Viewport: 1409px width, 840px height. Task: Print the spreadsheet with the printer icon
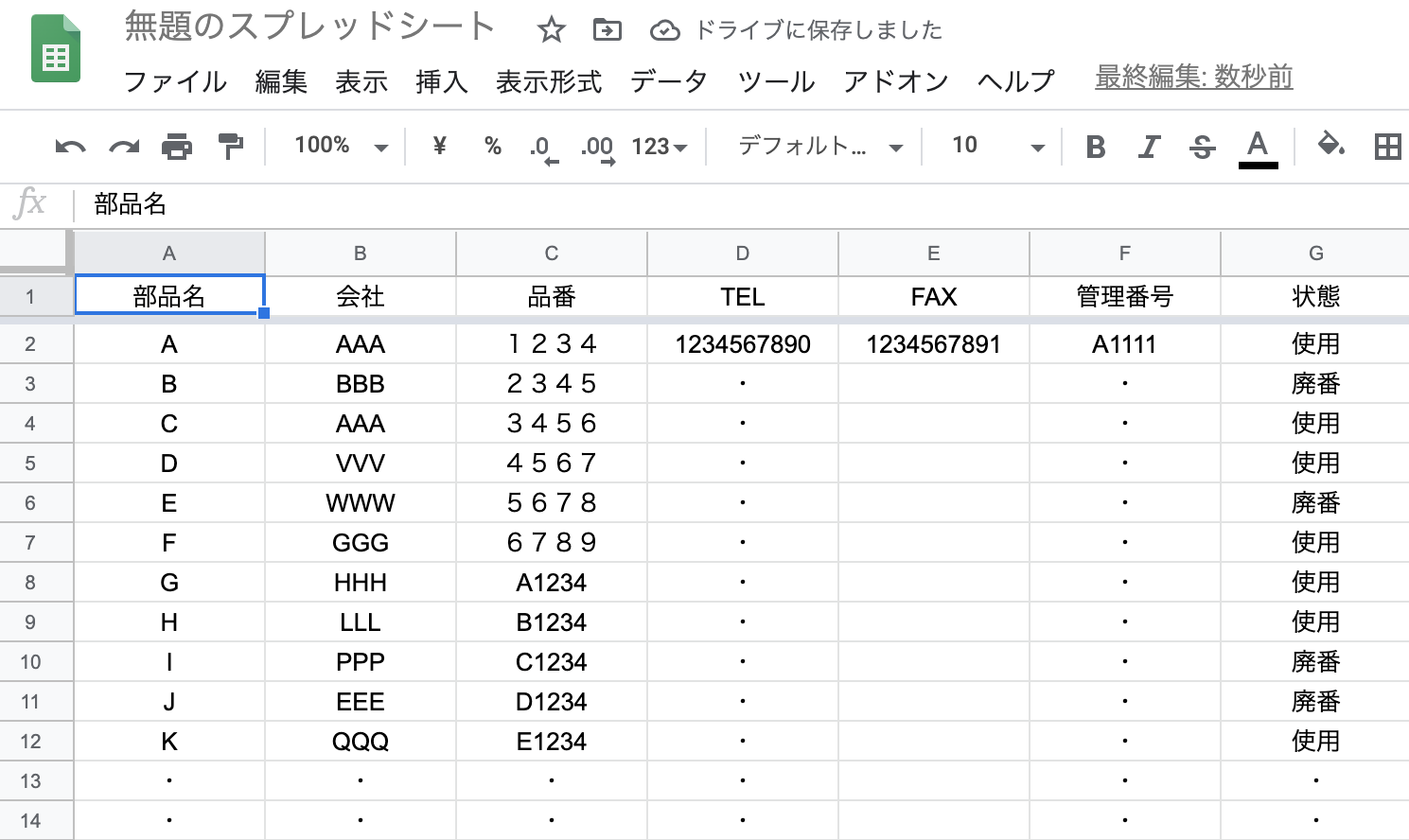pos(177,147)
